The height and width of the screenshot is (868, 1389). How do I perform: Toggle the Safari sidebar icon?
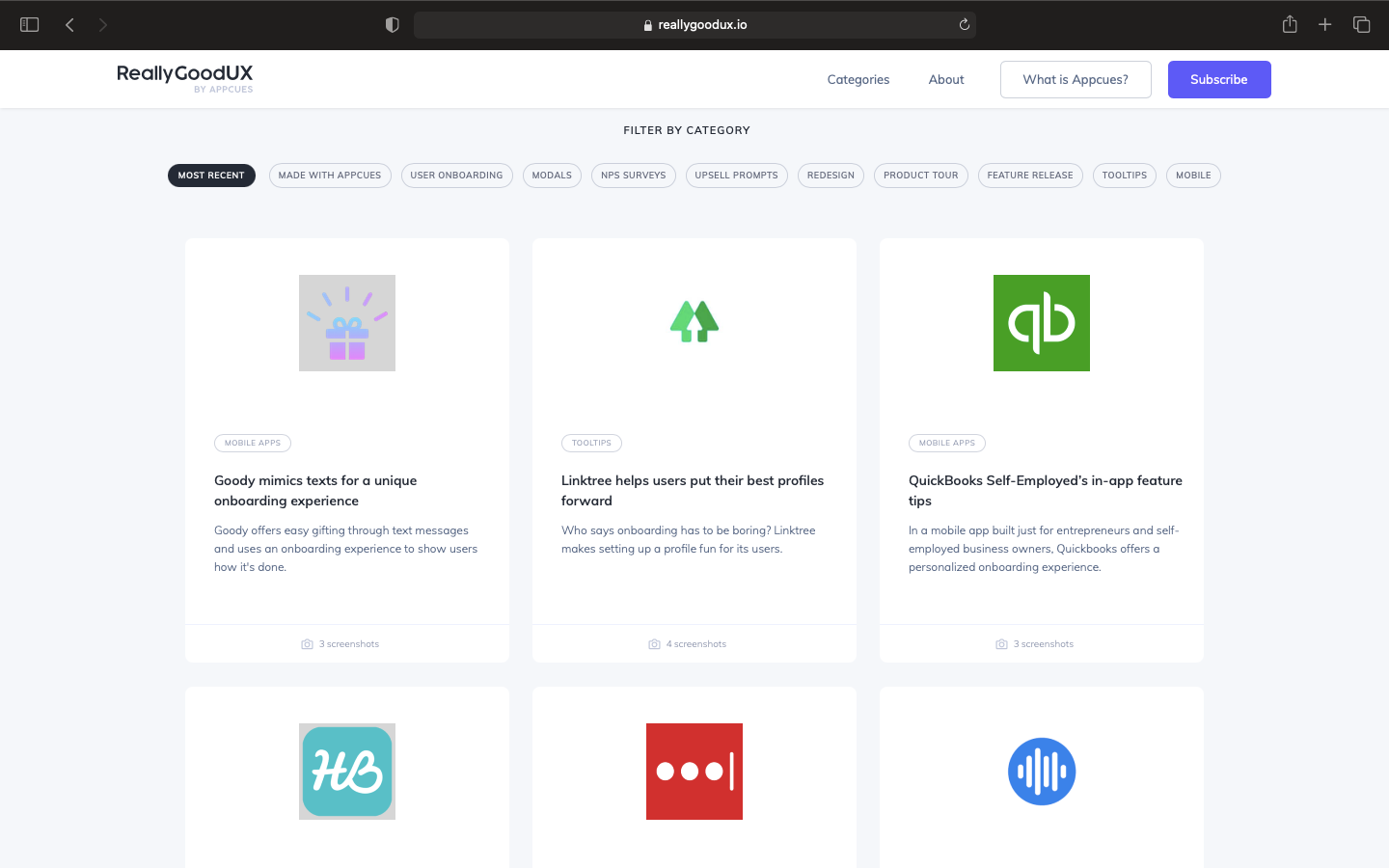30,25
